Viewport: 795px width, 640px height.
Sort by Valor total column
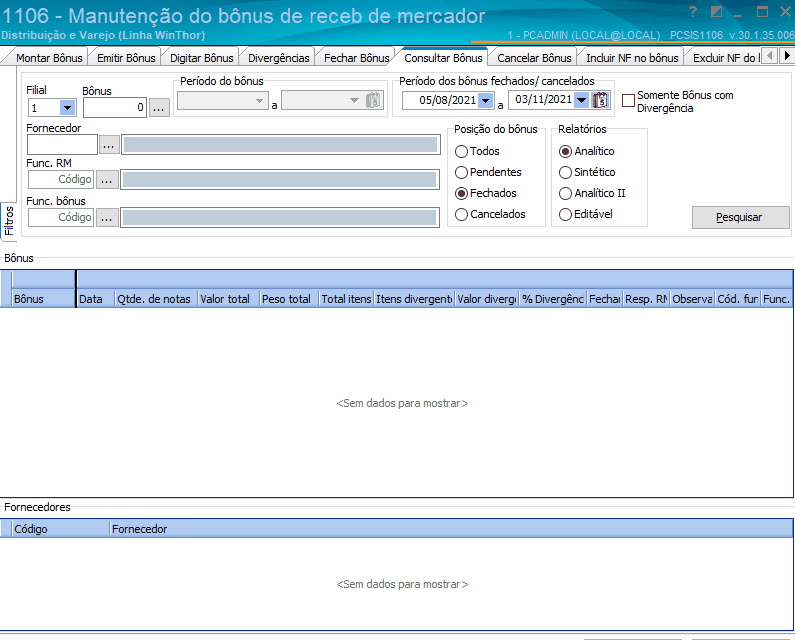pyautogui.click(x=229, y=299)
